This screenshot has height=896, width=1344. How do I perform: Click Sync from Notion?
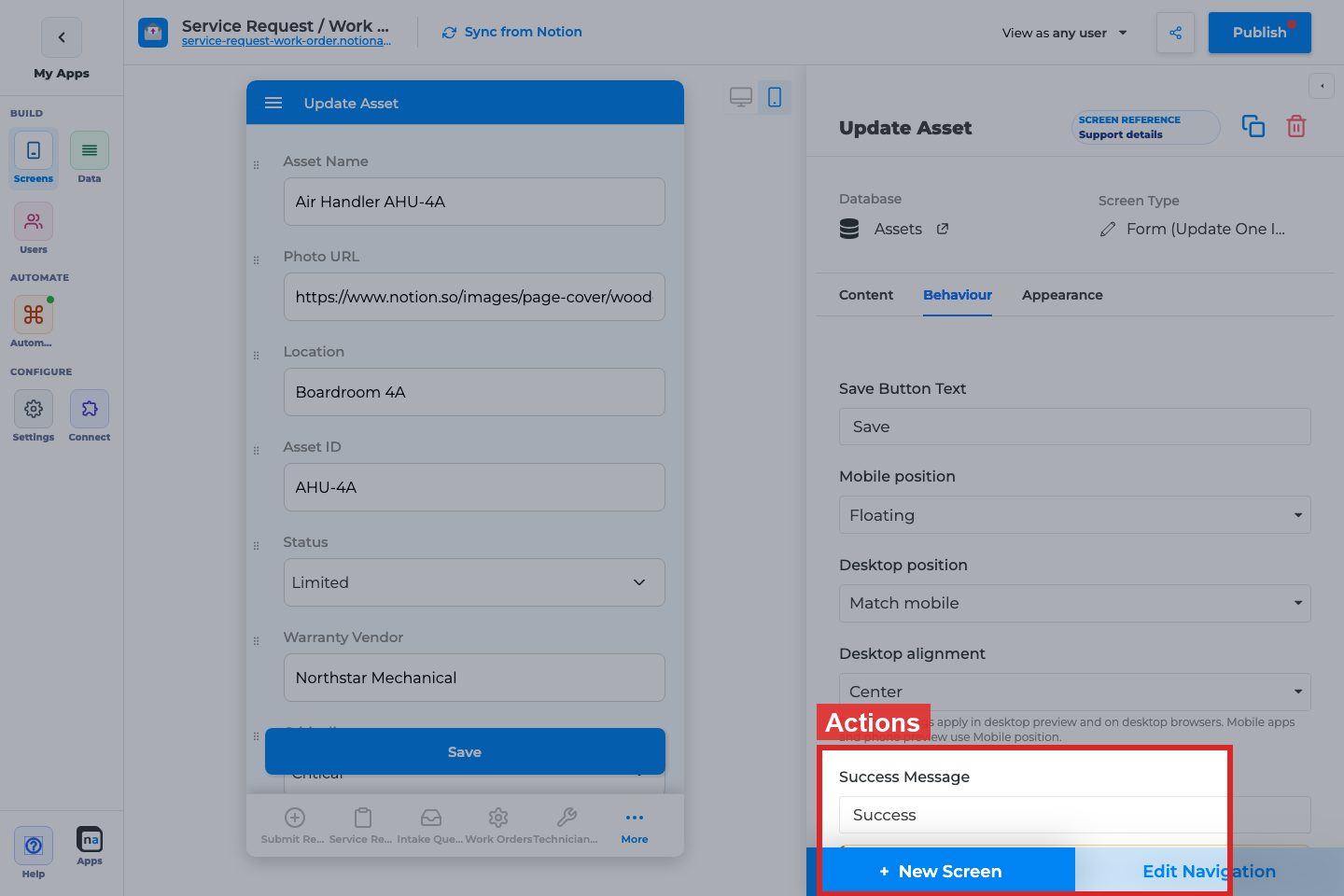click(x=511, y=32)
